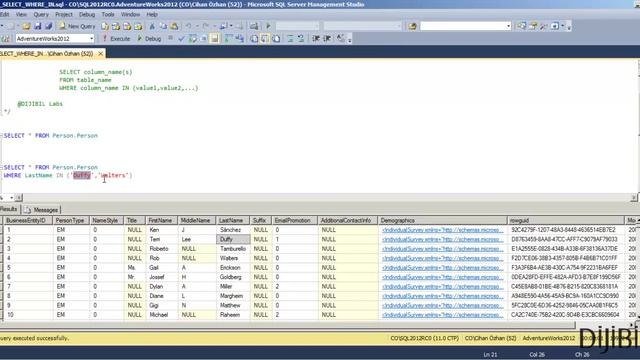Click the Specify Values for Template Parameters icon
640x360 pixels.
point(340,38)
